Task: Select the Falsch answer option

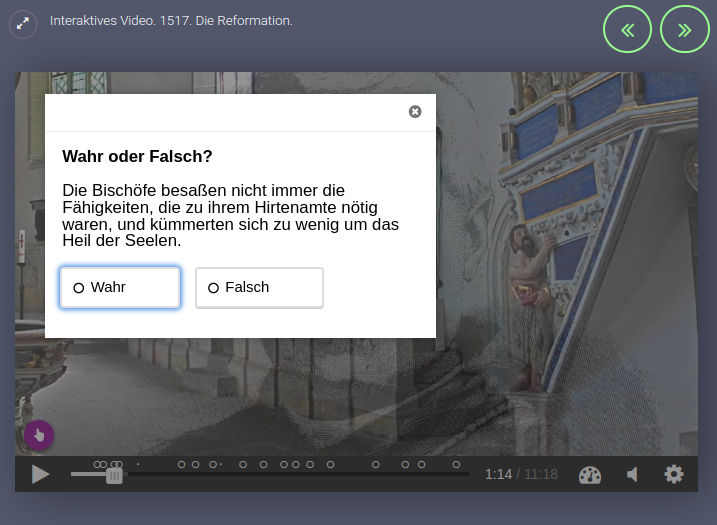Action: pos(259,288)
